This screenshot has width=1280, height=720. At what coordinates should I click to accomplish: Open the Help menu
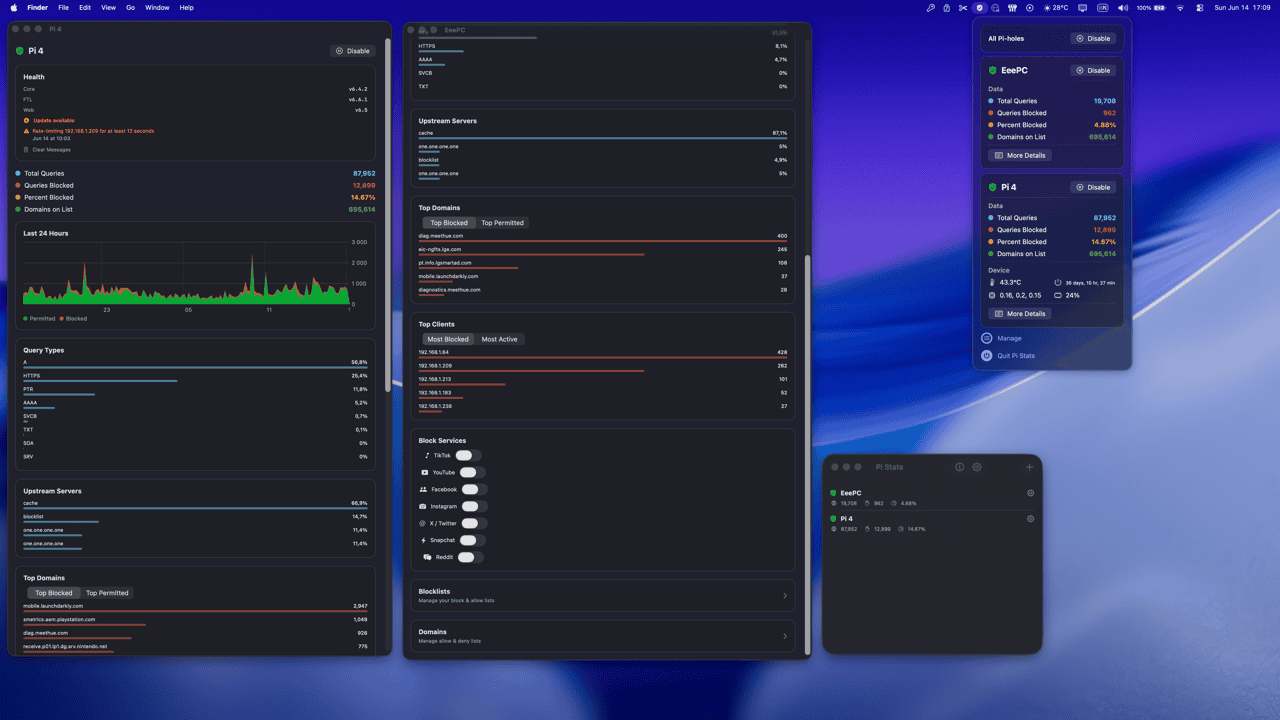187,7
